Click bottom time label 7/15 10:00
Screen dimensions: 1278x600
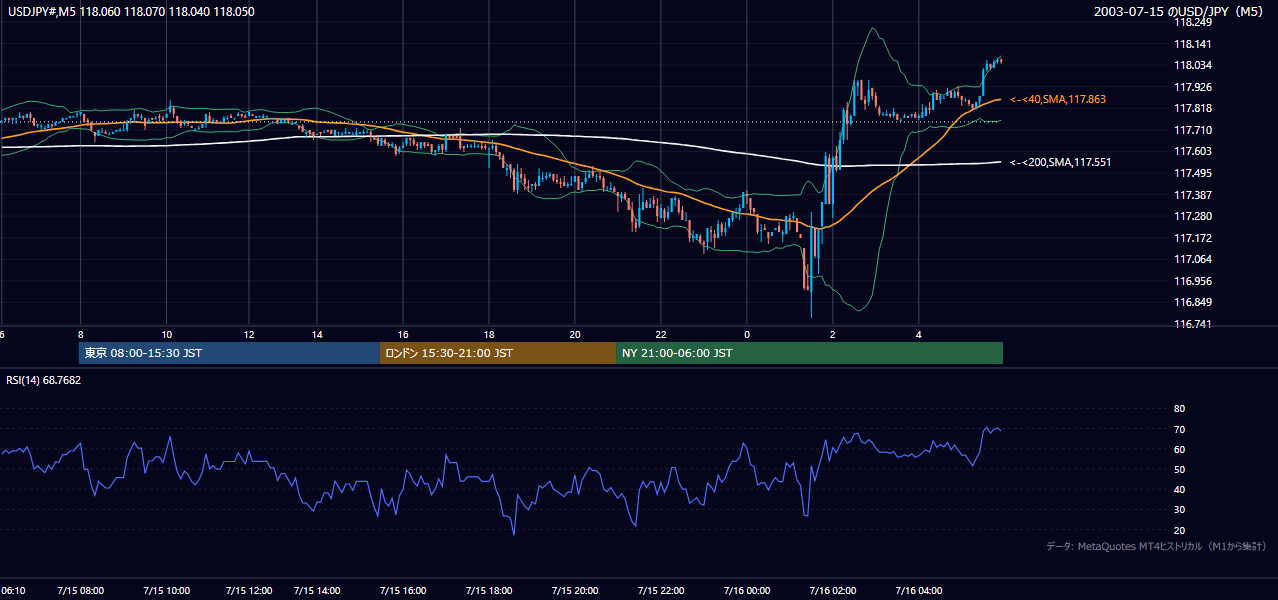[166, 591]
